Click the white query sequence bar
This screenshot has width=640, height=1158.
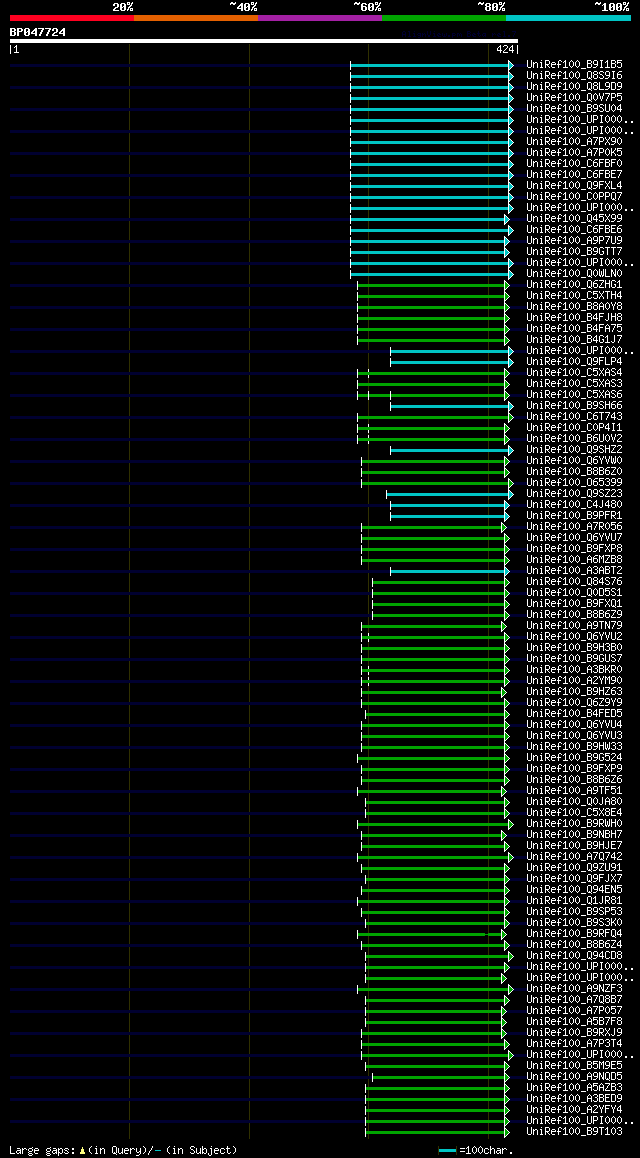coord(264,41)
